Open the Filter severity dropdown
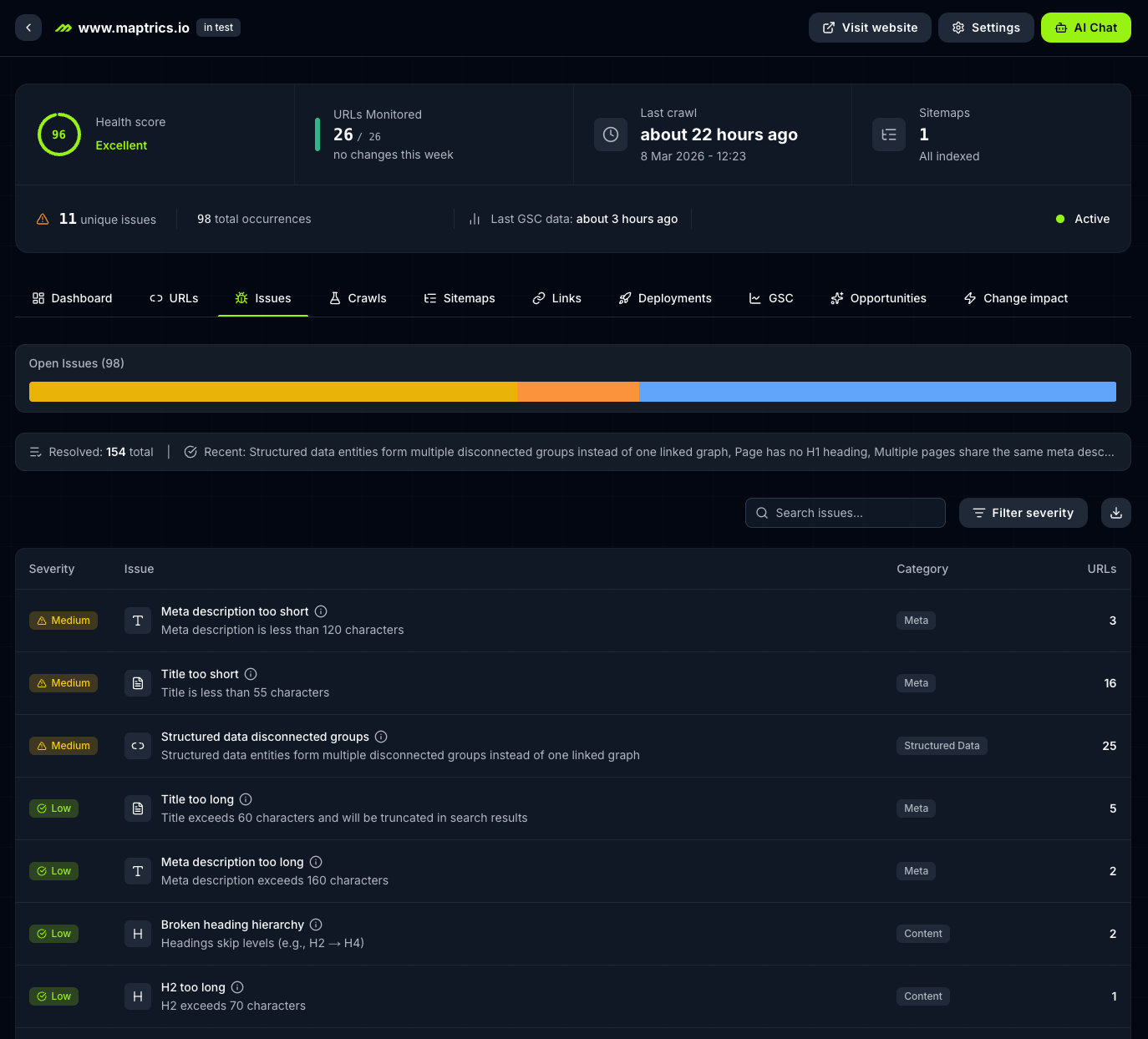The width and height of the screenshot is (1148, 1039). point(1024,513)
